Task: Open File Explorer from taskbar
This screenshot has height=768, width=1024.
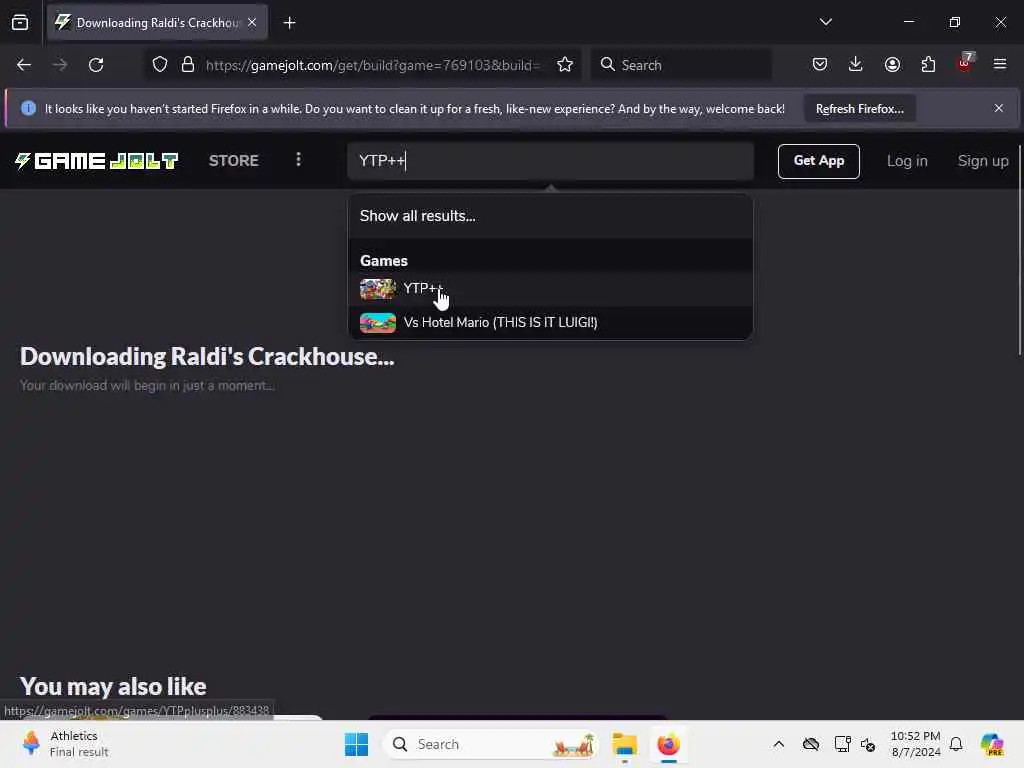Action: tap(624, 744)
